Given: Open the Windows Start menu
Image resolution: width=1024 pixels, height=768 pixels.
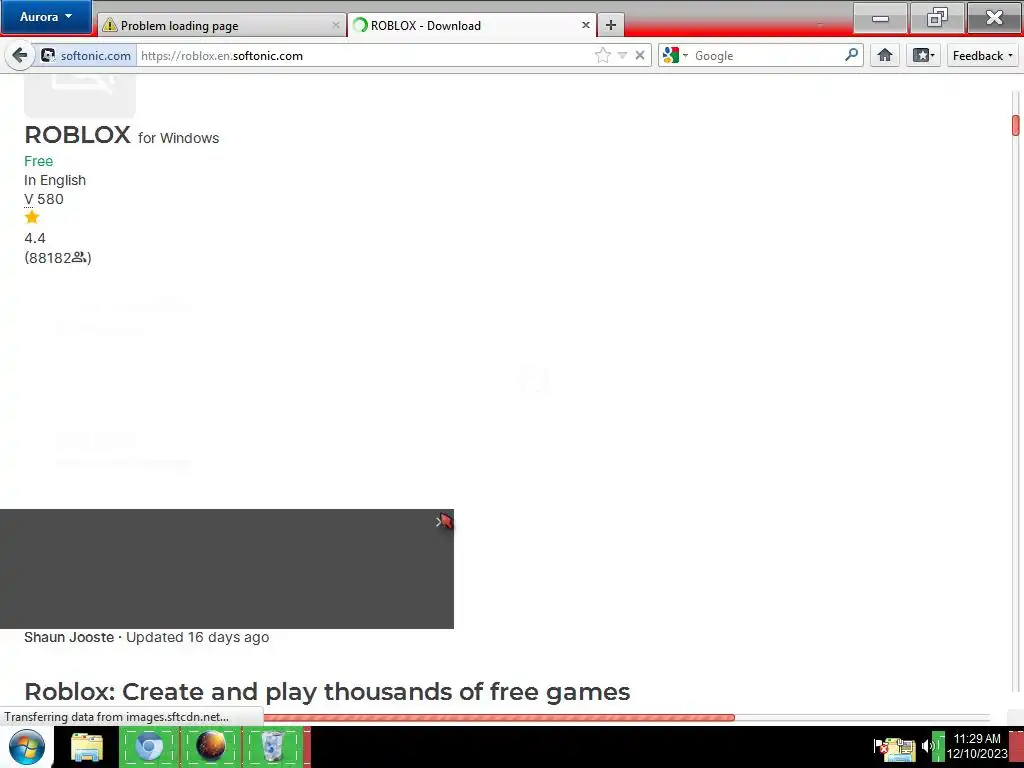Looking at the screenshot, I should [27, 747].
